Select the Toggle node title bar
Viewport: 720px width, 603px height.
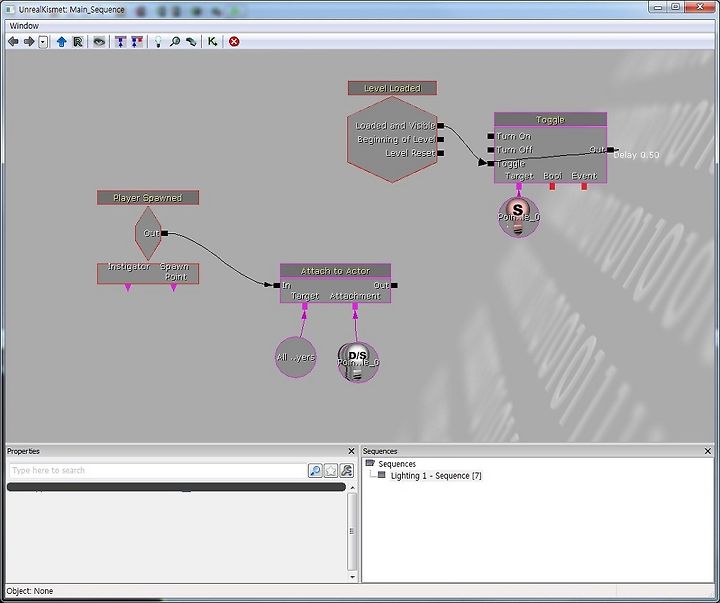(x=550, y=119)
